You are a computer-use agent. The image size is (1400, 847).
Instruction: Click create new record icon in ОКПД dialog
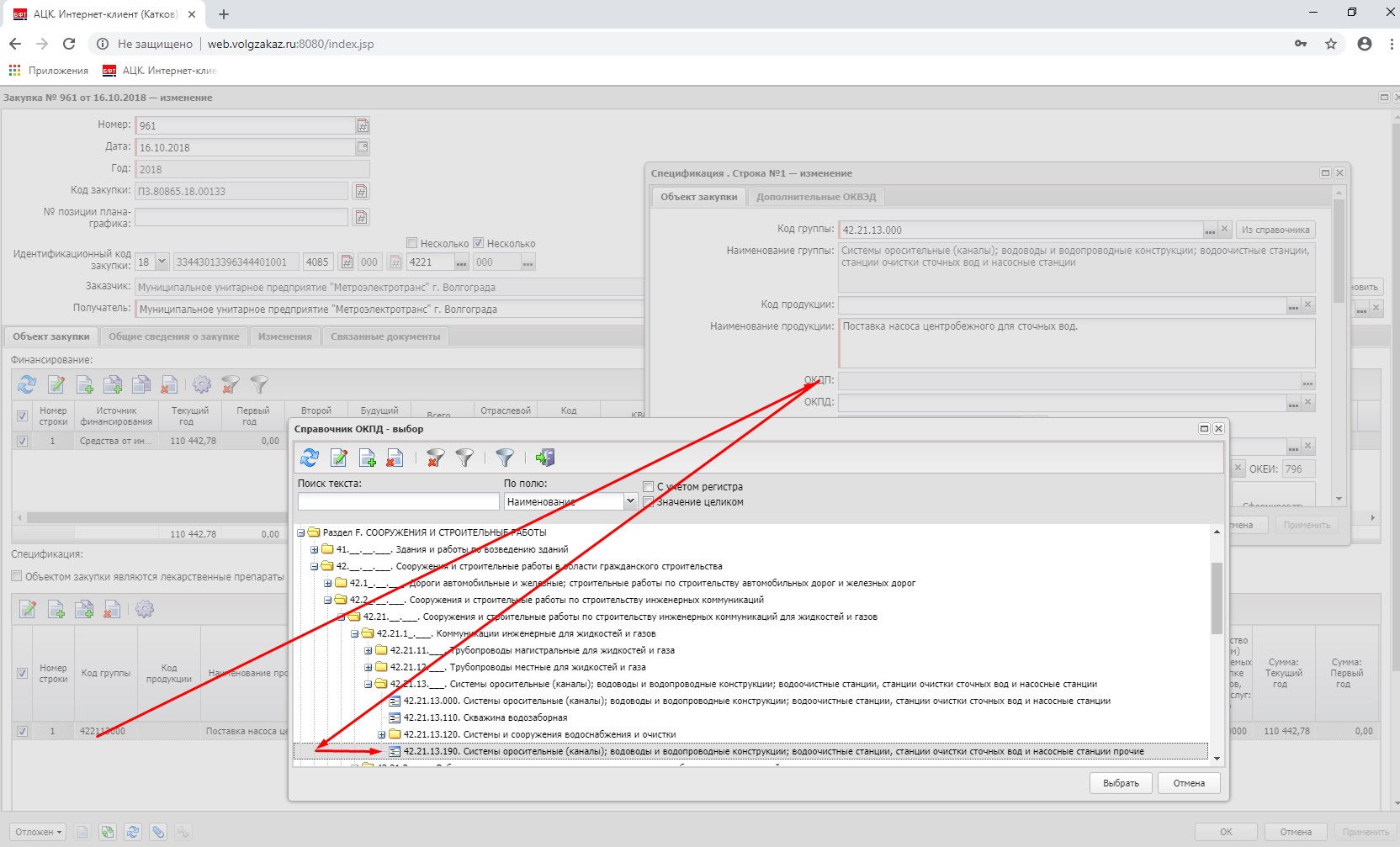click(367, 458)
